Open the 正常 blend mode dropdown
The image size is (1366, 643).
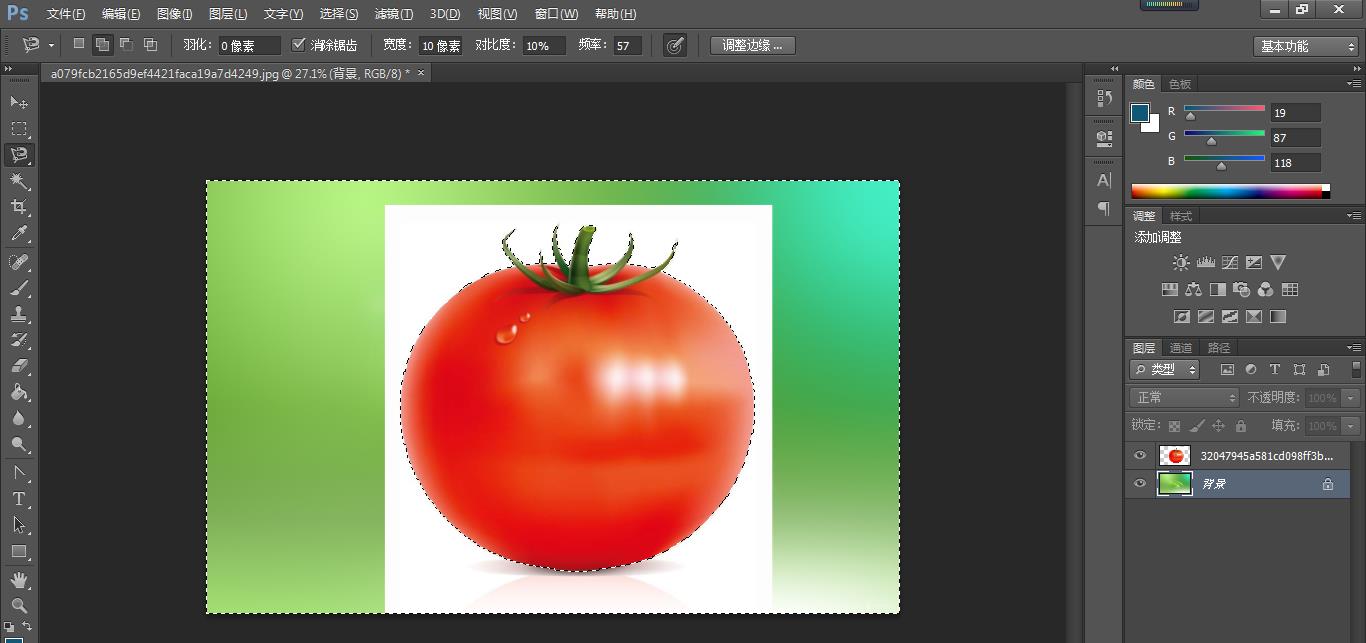click(1185, 398)
